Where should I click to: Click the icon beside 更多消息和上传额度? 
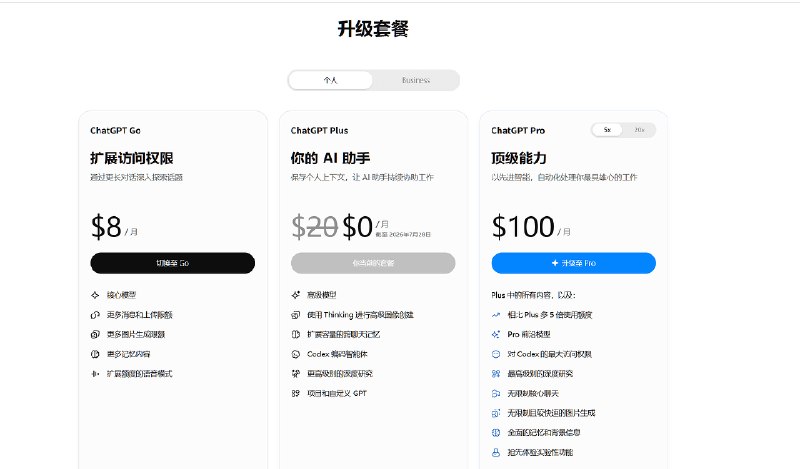click(x=95, y=315)
